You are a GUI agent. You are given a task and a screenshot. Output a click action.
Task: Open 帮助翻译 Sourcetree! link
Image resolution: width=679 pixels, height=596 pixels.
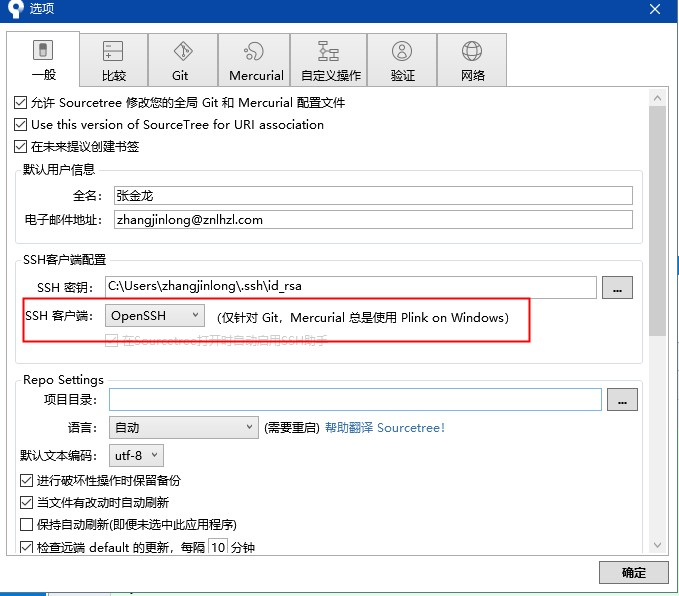click(x=385, y=428)
